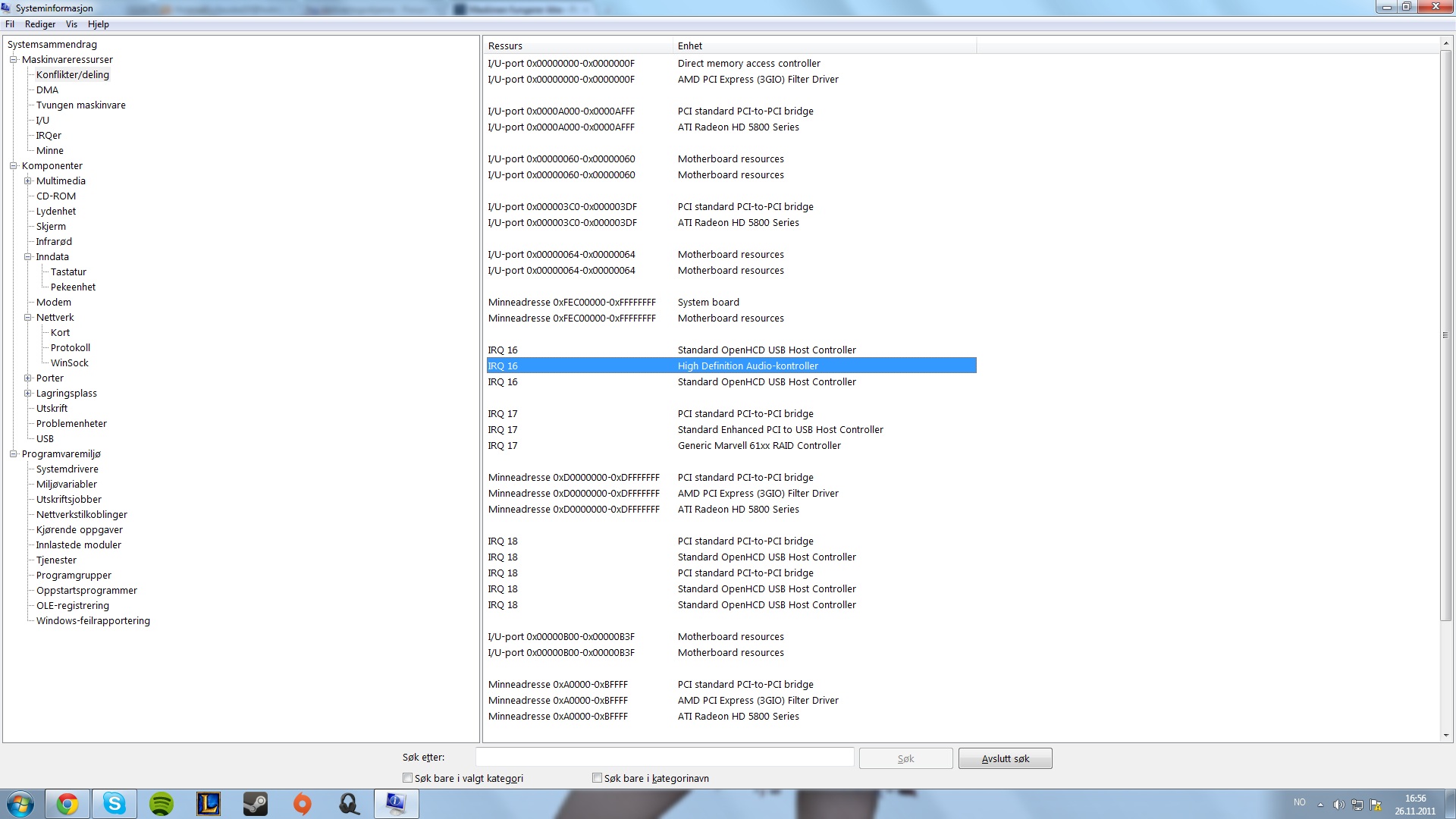The image size is (1456, 819).
Task: Select Standard Enhanced PCI to USB Host Controller row
Action: tap(731, 429)
